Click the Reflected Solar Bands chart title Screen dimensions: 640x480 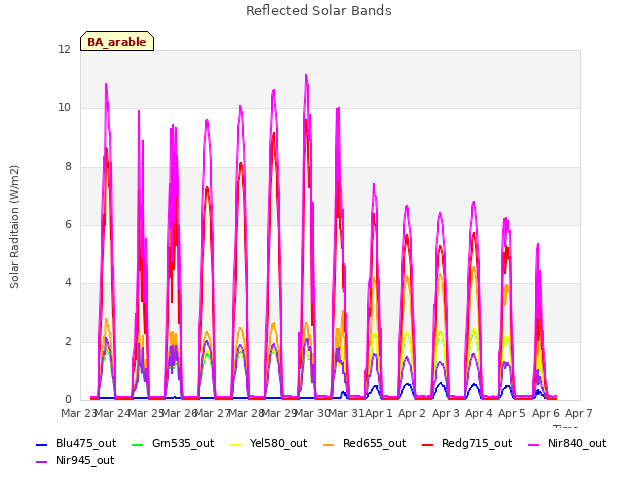[x=319, y=11]
